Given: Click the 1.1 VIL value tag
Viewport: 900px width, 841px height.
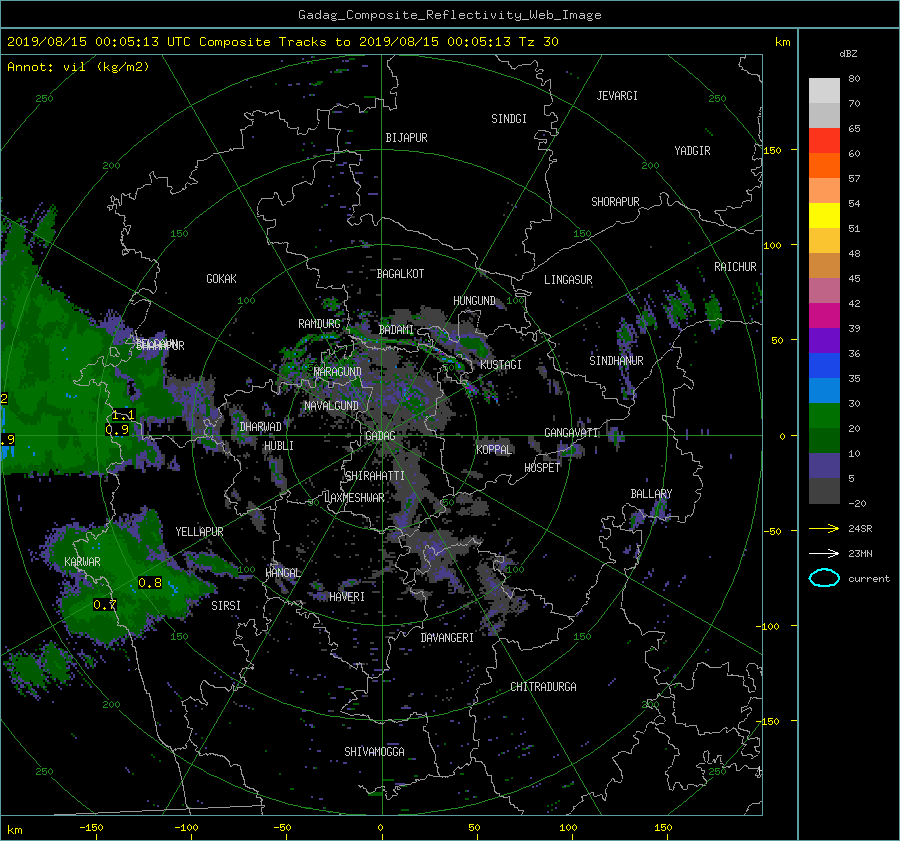Looking at the screenshot, I should 123,415.
